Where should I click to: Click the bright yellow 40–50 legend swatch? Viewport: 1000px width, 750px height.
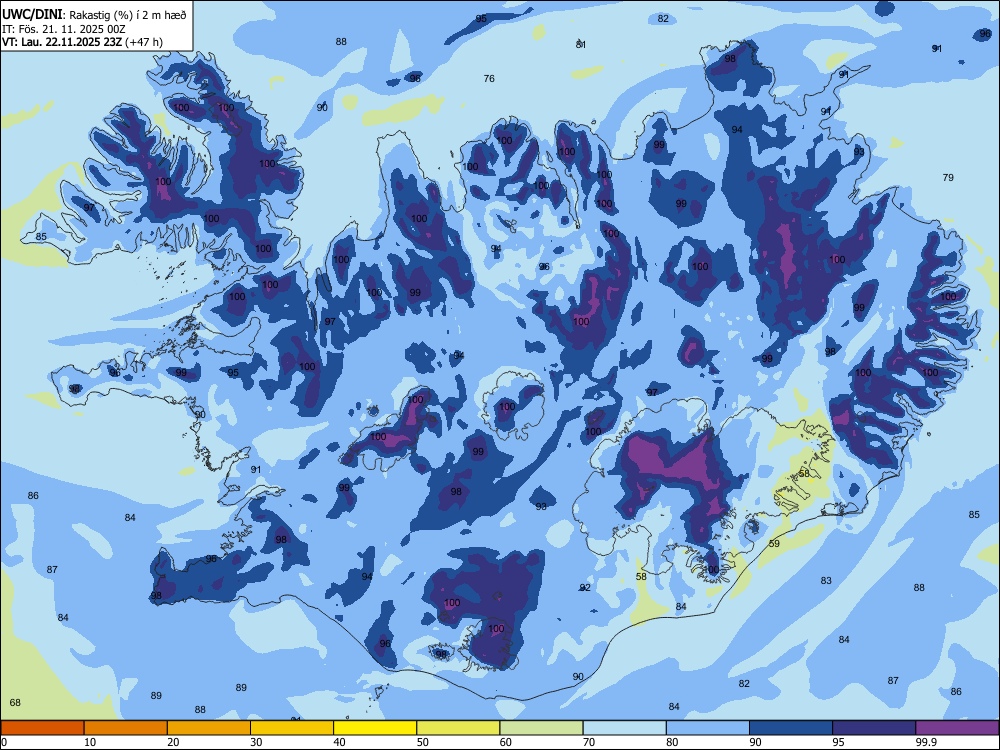click(x=375, y=728)
